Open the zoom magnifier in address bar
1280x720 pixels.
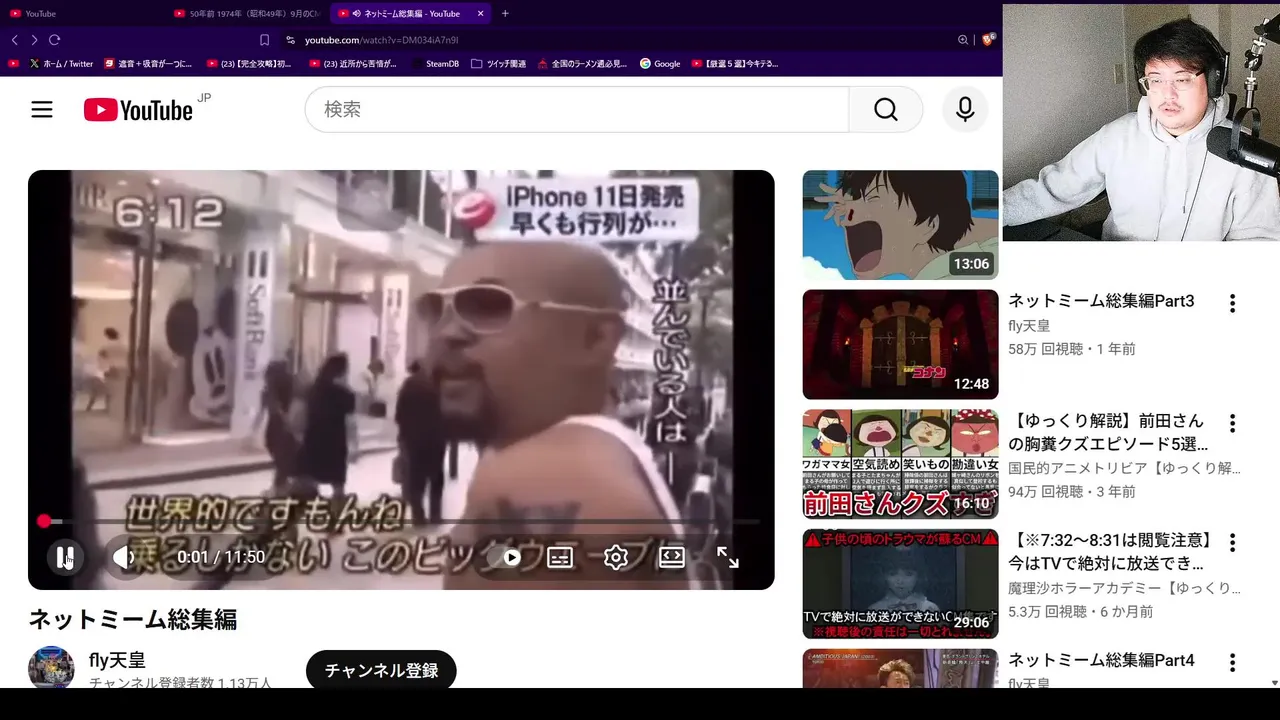[963, 40]
